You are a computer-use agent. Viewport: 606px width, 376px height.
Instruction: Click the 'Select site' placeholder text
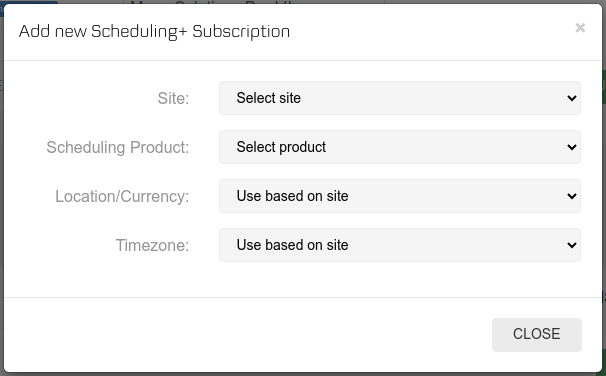(x=269, y=98)
